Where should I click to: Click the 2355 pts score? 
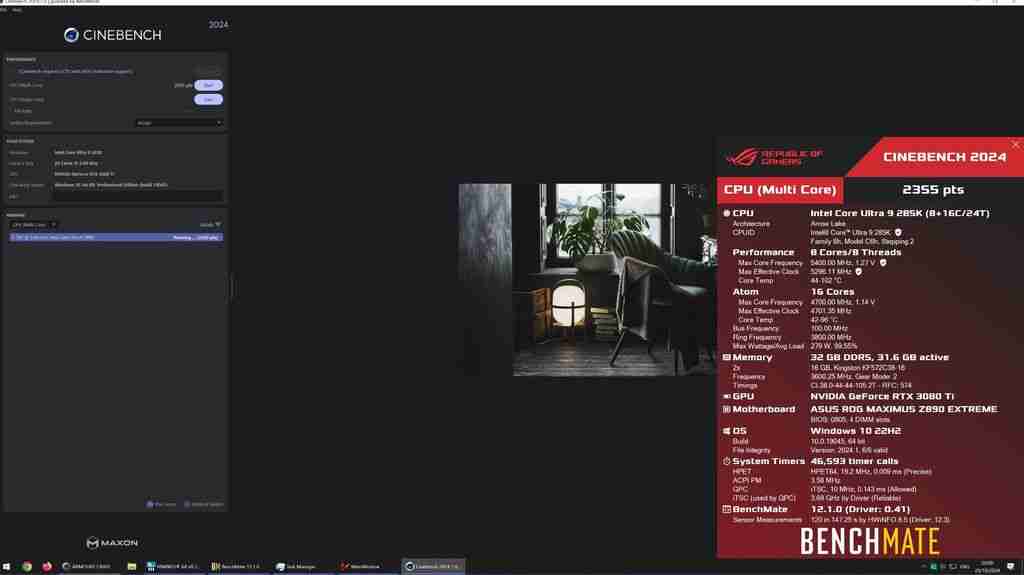tap(933, 189)
